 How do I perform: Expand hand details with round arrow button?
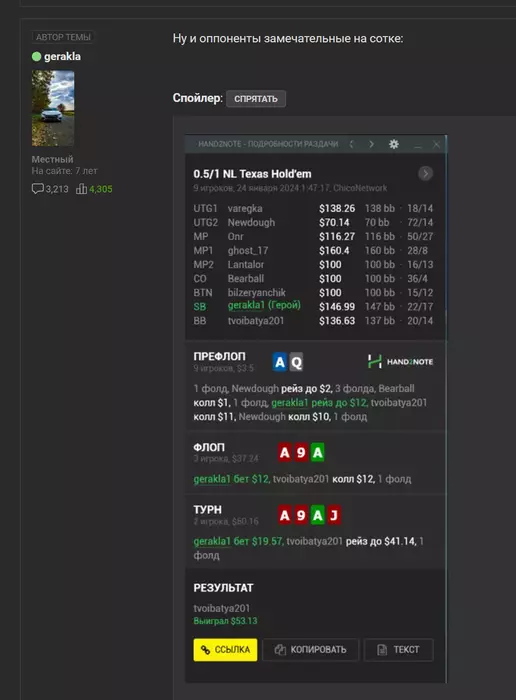pyautogui.click(x=425, y=173)
